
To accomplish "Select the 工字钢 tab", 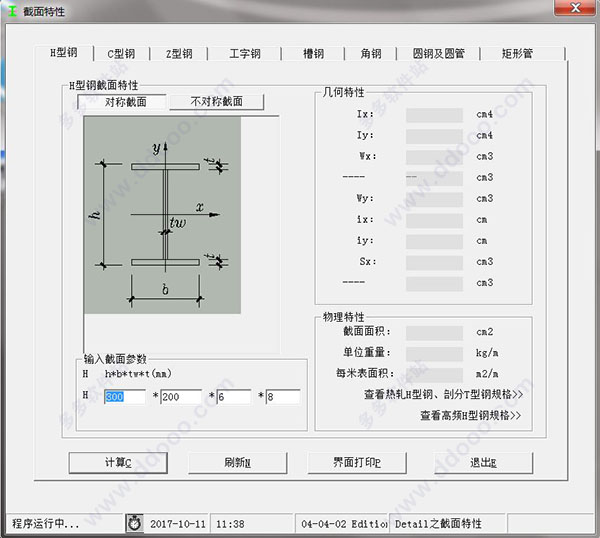I will click(245, 54).
